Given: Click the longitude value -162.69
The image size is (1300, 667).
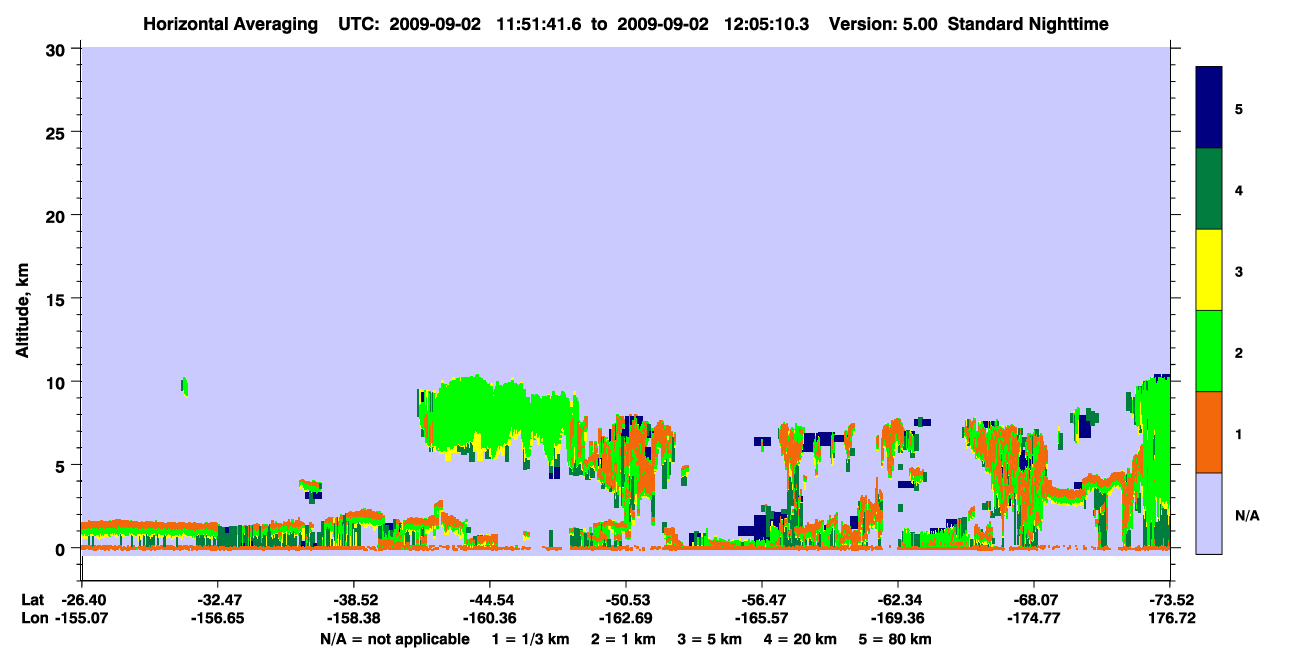Looking at the screenshot, I should click(x=625, y=618).
